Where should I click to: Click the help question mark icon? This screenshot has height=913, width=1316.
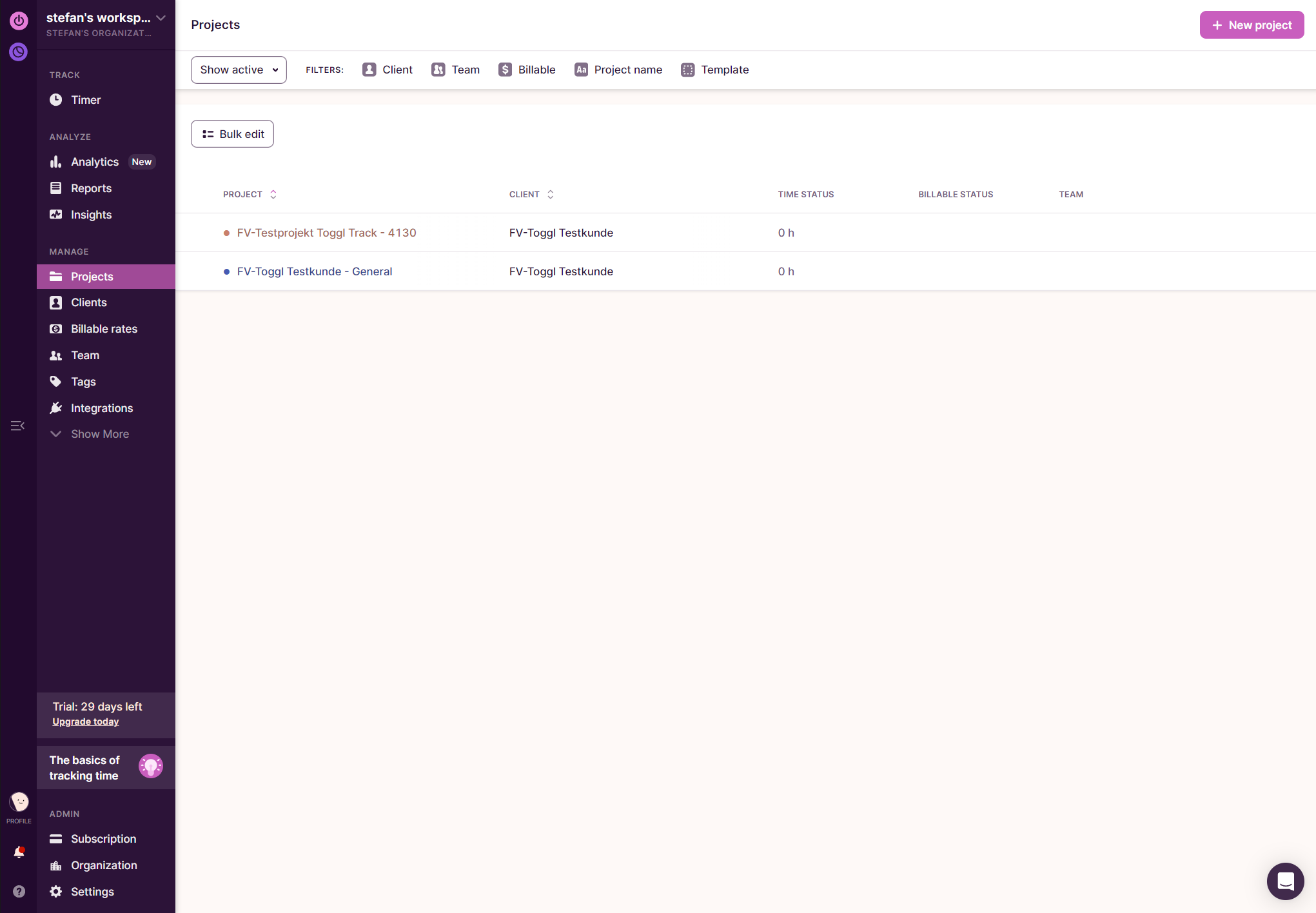click(x=19, y=892)
